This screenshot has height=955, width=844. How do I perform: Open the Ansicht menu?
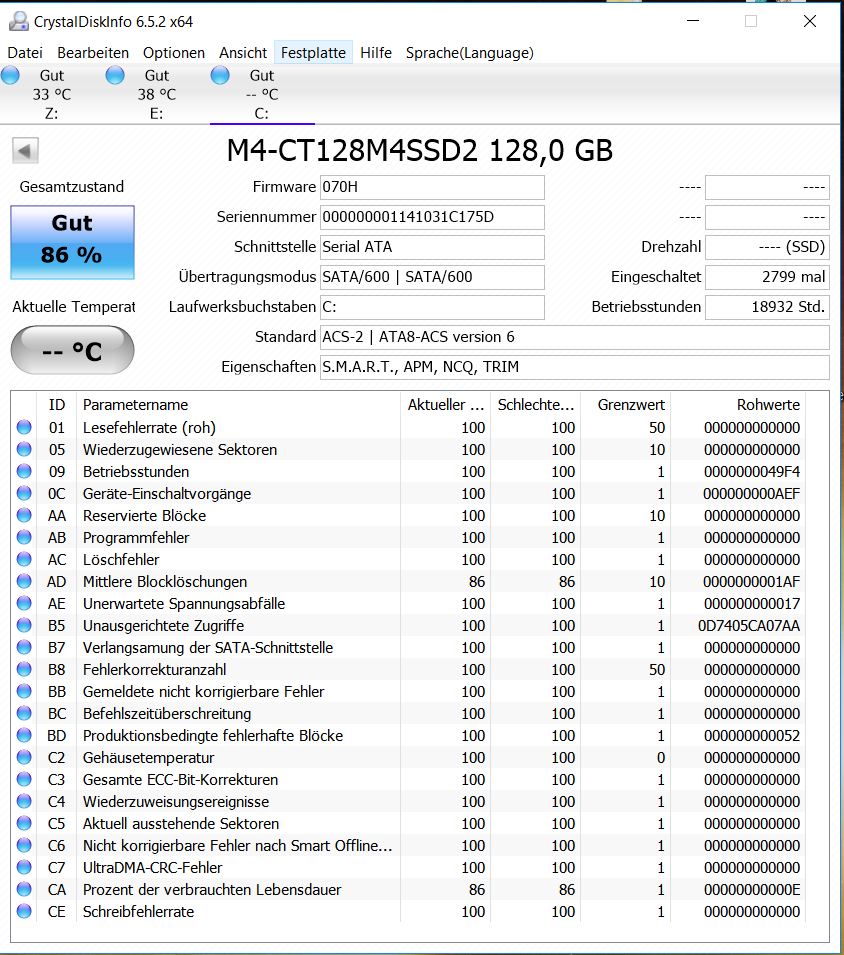243,53
